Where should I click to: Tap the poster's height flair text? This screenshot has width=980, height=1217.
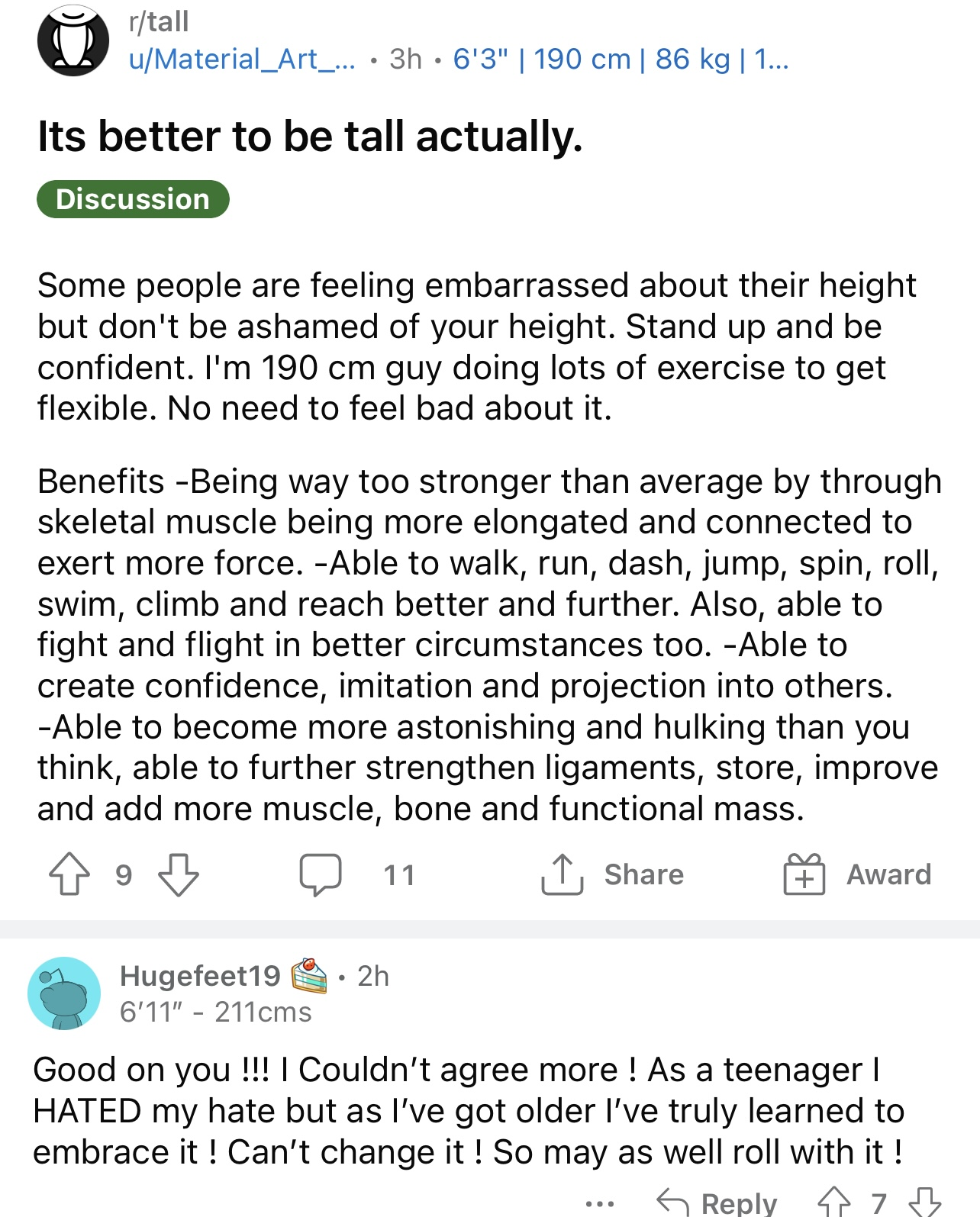point(621,59)
